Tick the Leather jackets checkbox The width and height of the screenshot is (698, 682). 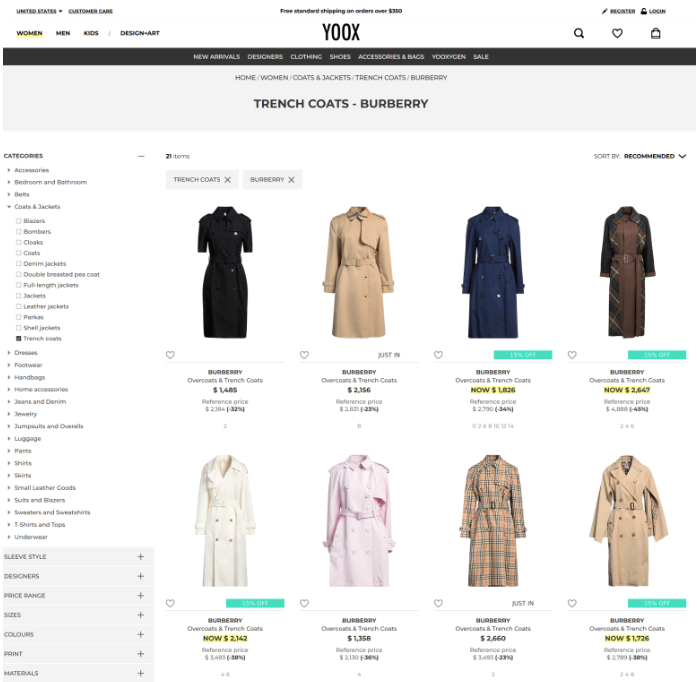(x=19, y=307)
